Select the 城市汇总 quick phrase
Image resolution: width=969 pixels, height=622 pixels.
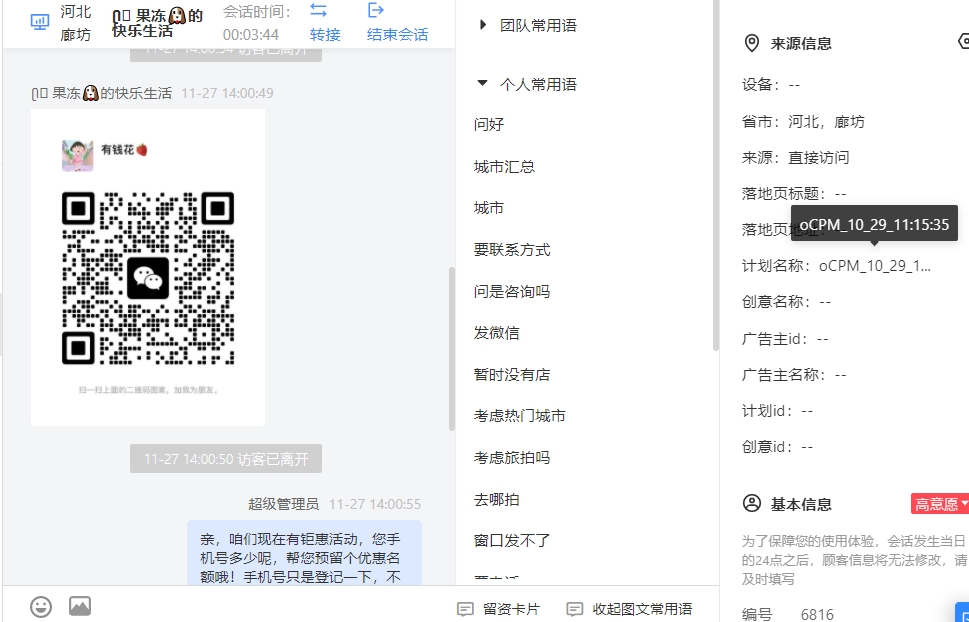point(504,166)
